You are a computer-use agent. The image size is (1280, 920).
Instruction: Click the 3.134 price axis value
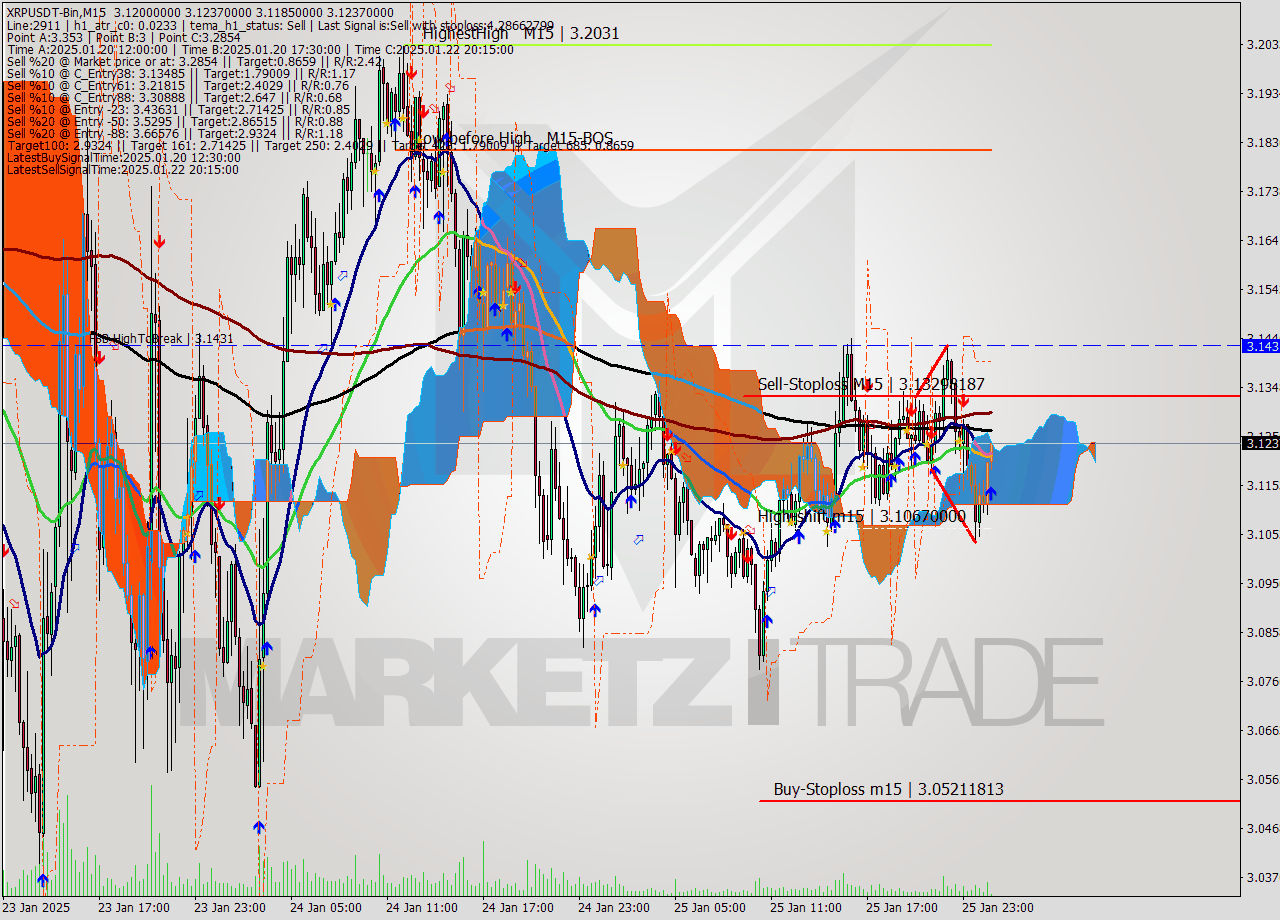tap(1262, 387)
